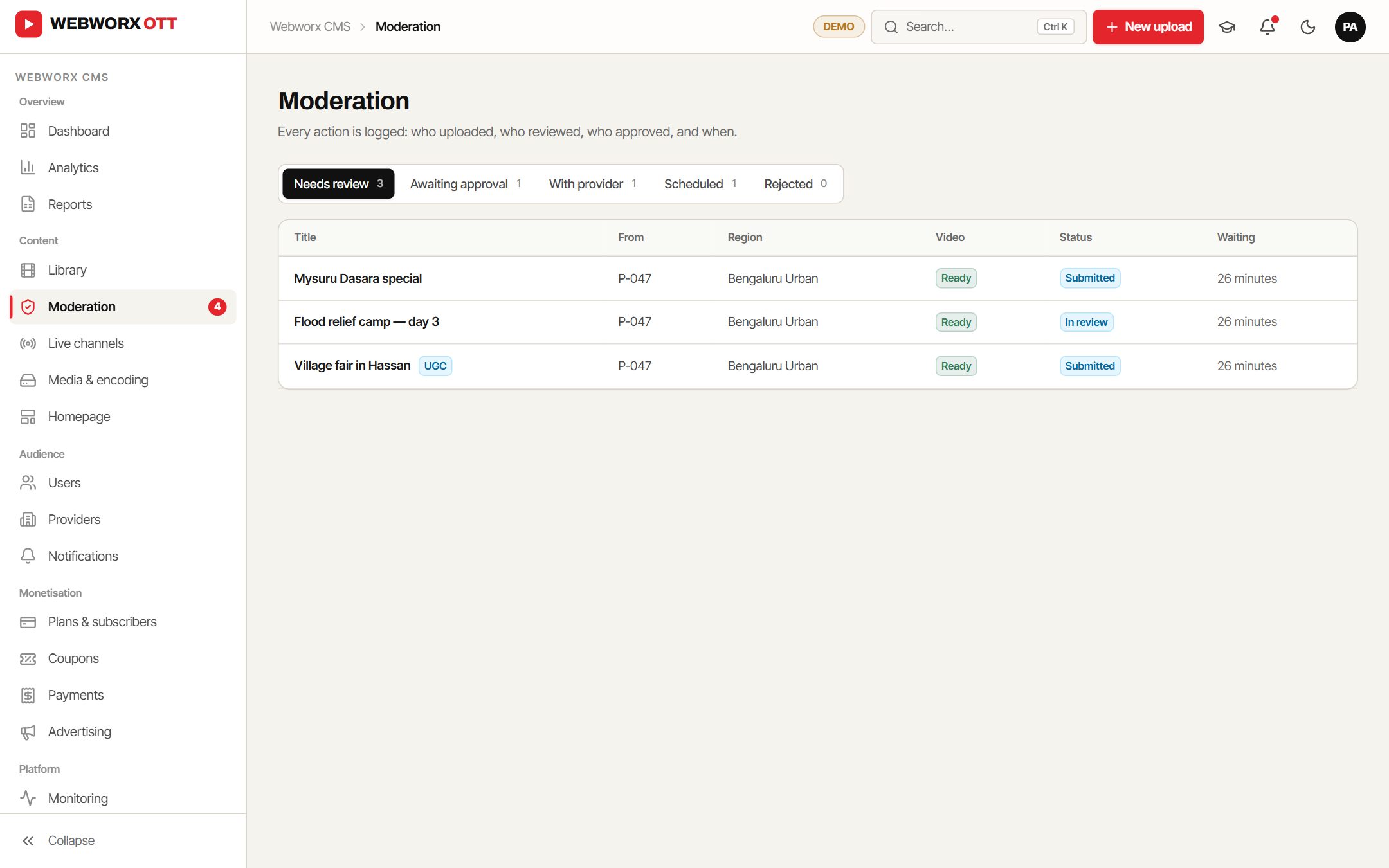This screenshot has height=868, width=1389.
Task: Open the PA profile avatar menu
Action: 1350,27
